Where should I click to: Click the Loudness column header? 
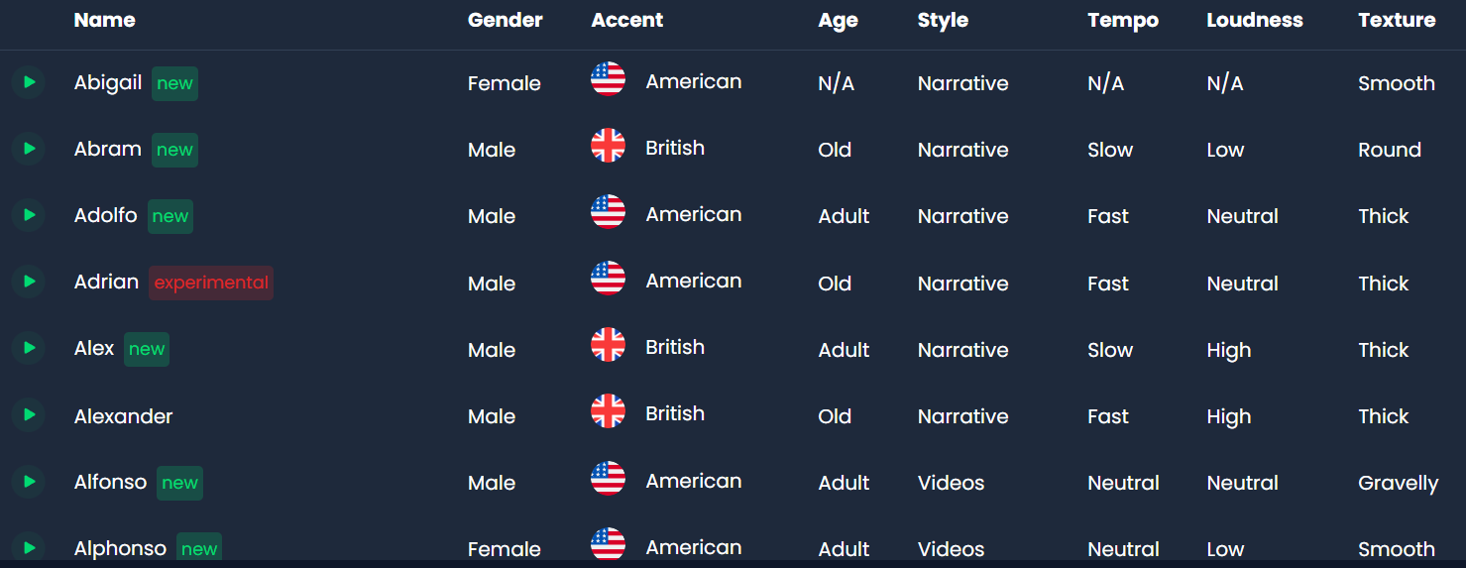point(1255,20)
